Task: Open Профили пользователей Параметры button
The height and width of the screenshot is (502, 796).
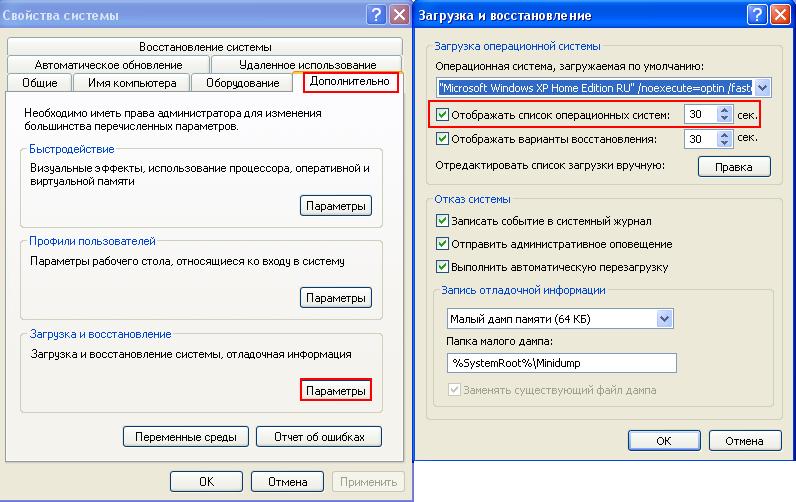Action: pos(336,297)
